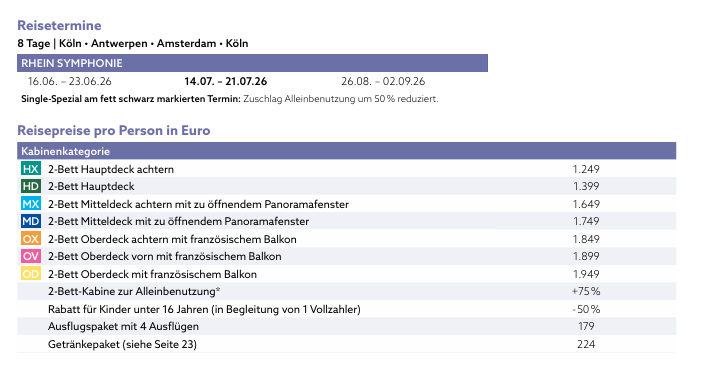
Task: Select the 26.08. – 02.09.26 travel date
Action: (x=383, y=81)
